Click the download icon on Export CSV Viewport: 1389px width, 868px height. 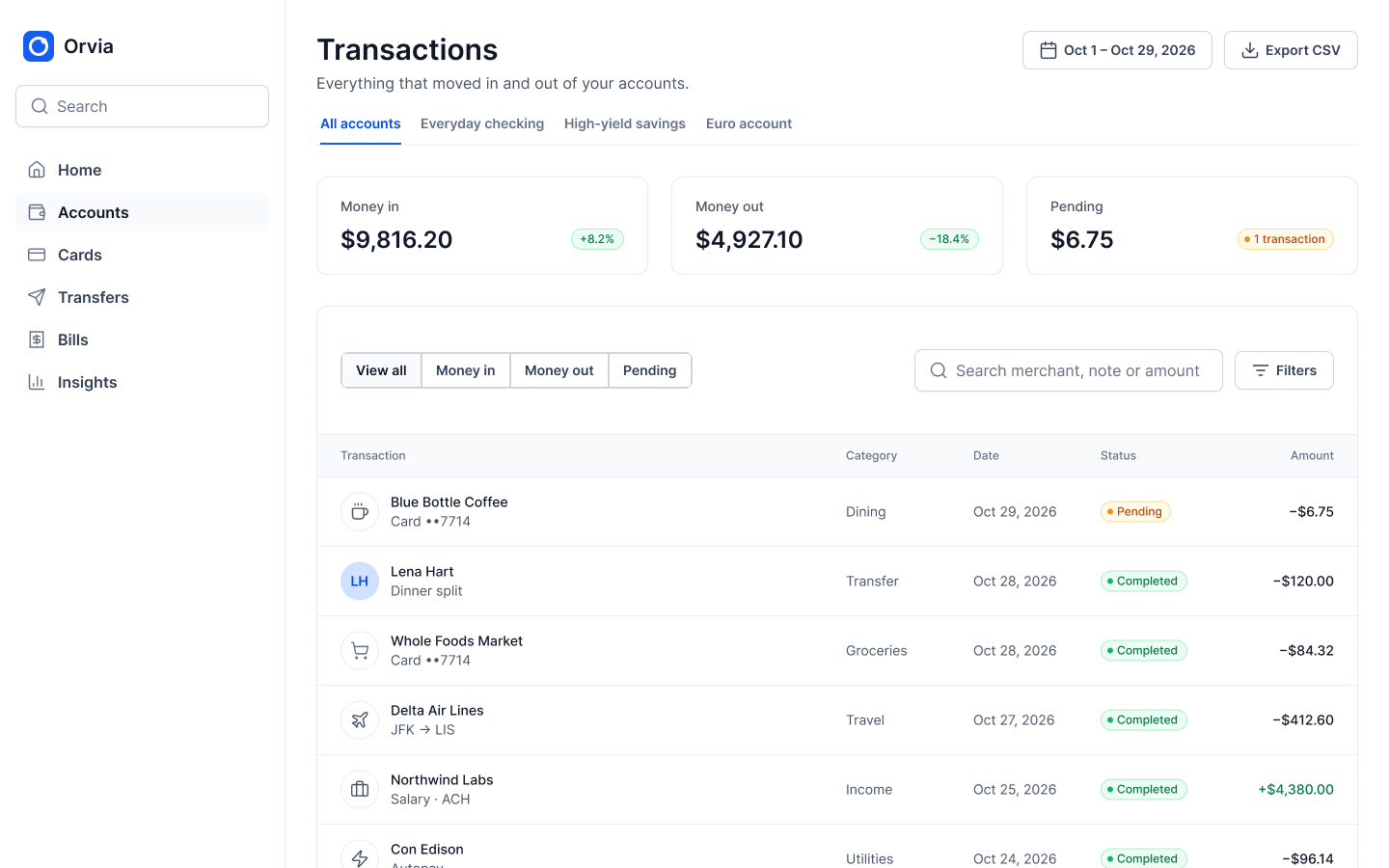coord(1250,50)
